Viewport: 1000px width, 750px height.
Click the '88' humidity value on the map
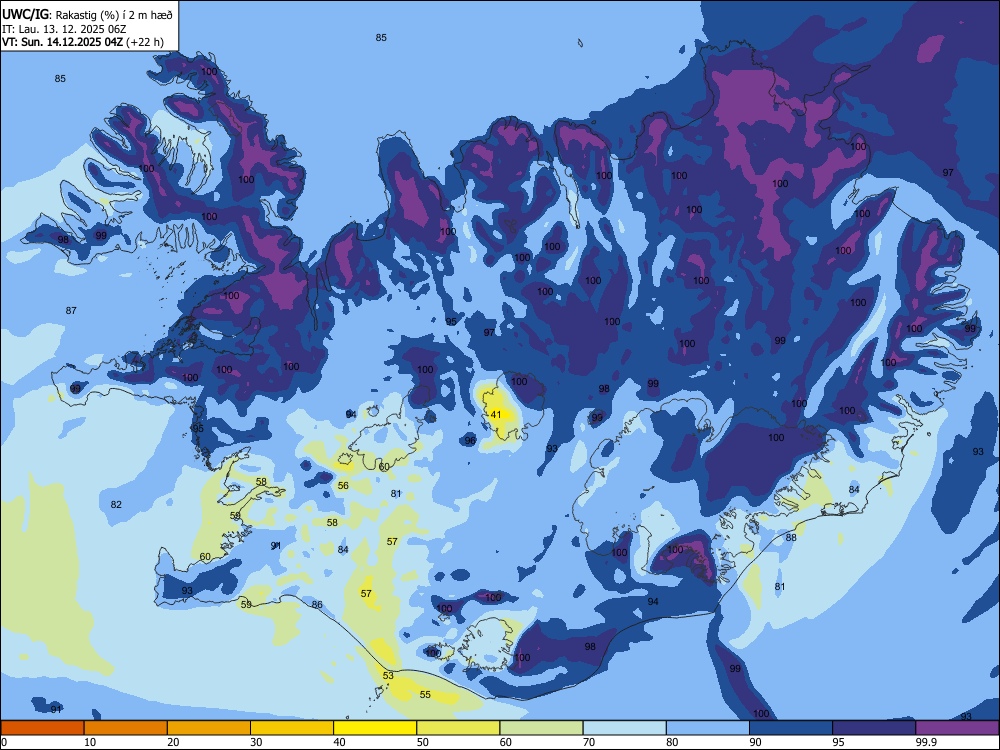pos(791,538)
